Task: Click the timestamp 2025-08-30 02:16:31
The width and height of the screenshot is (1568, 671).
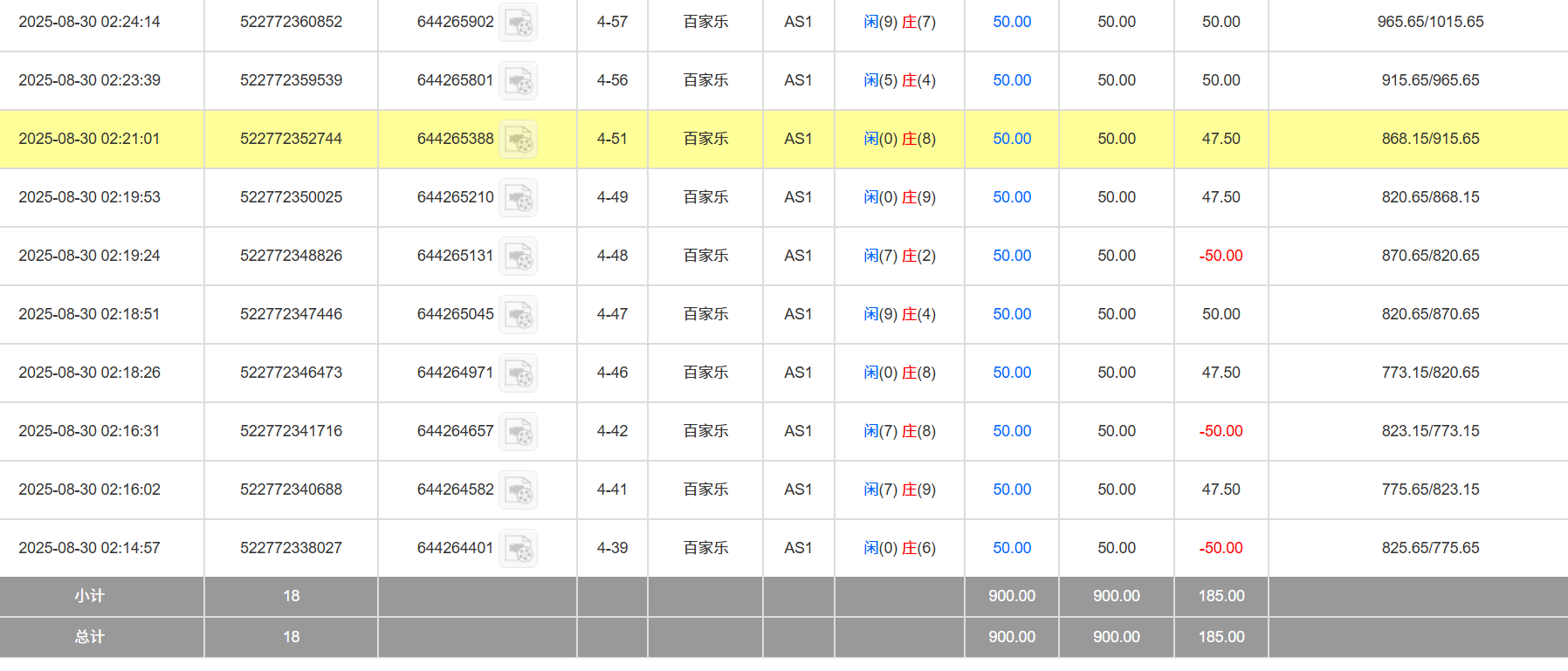Action: pos(89,431)
